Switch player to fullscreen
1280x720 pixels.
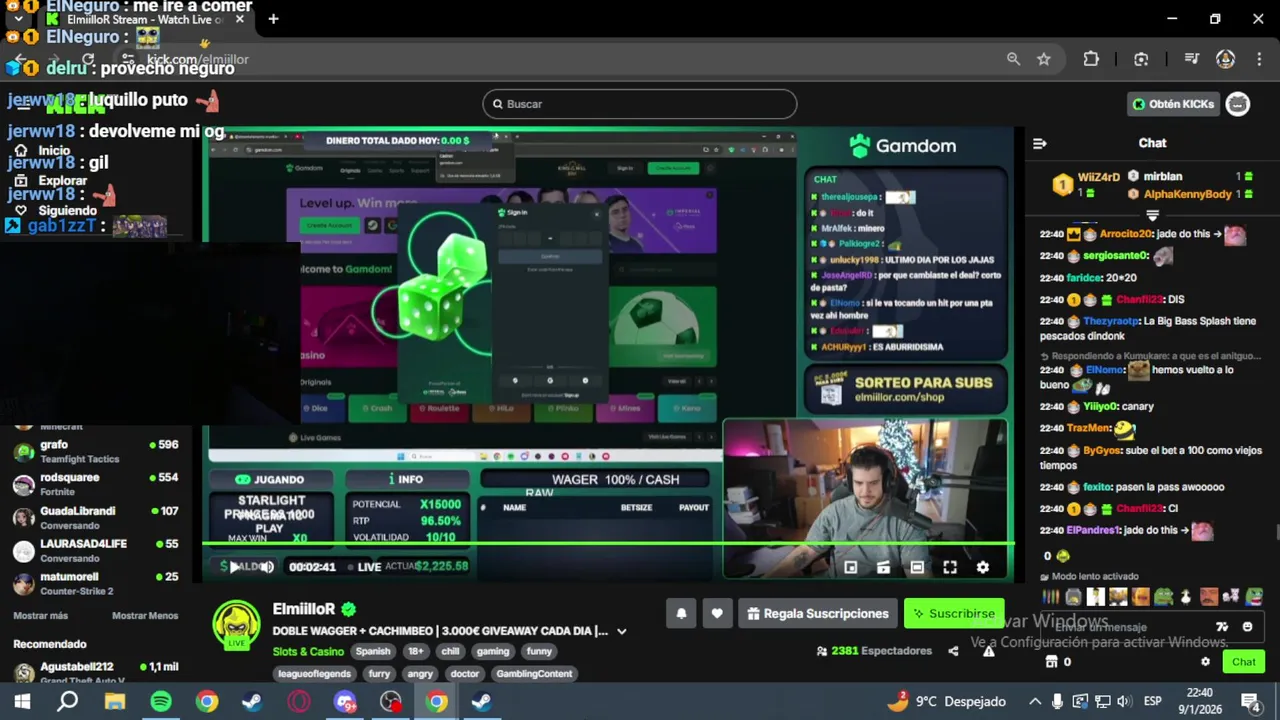[x=950, y=567]
